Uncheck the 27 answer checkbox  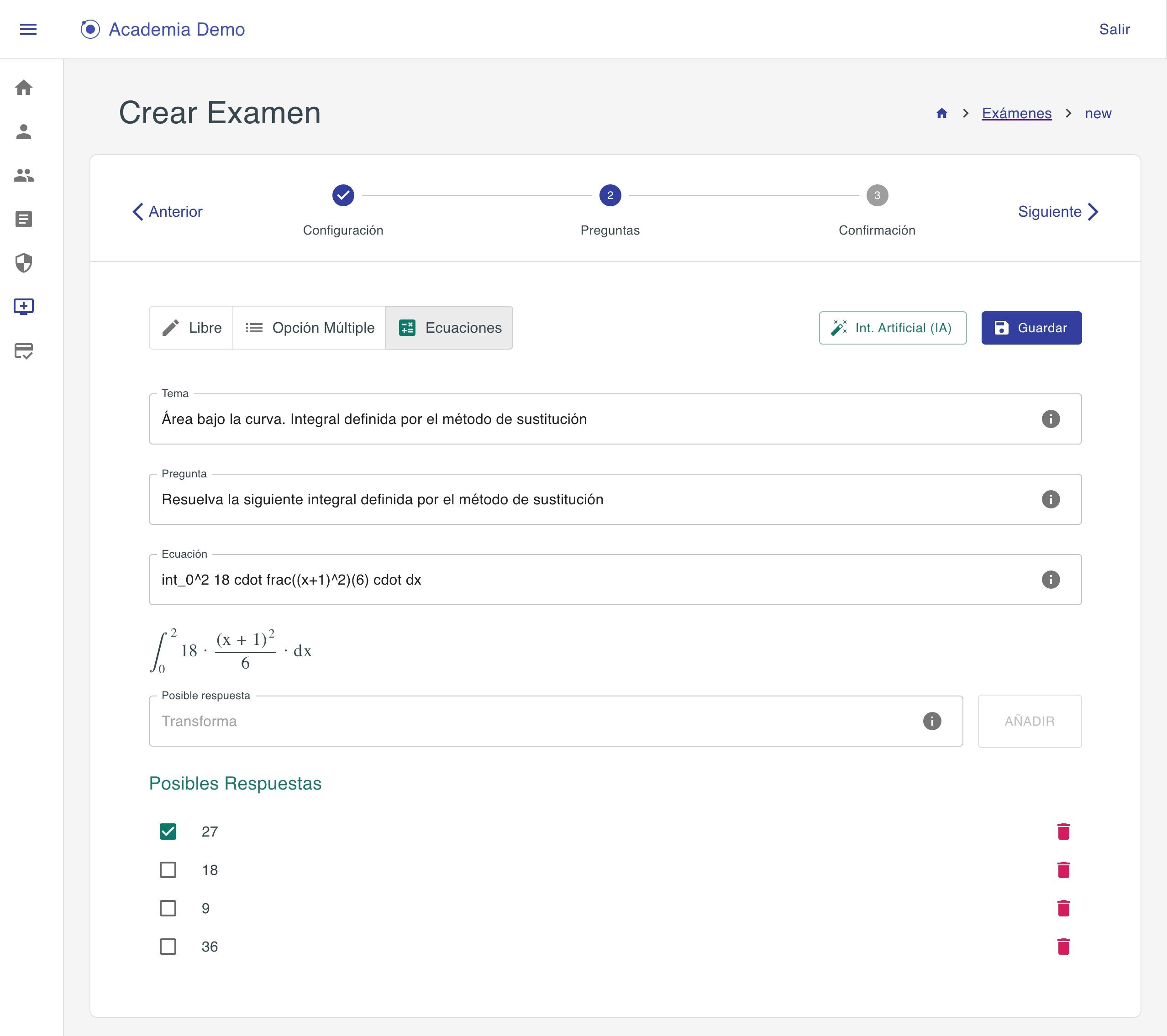168,832
